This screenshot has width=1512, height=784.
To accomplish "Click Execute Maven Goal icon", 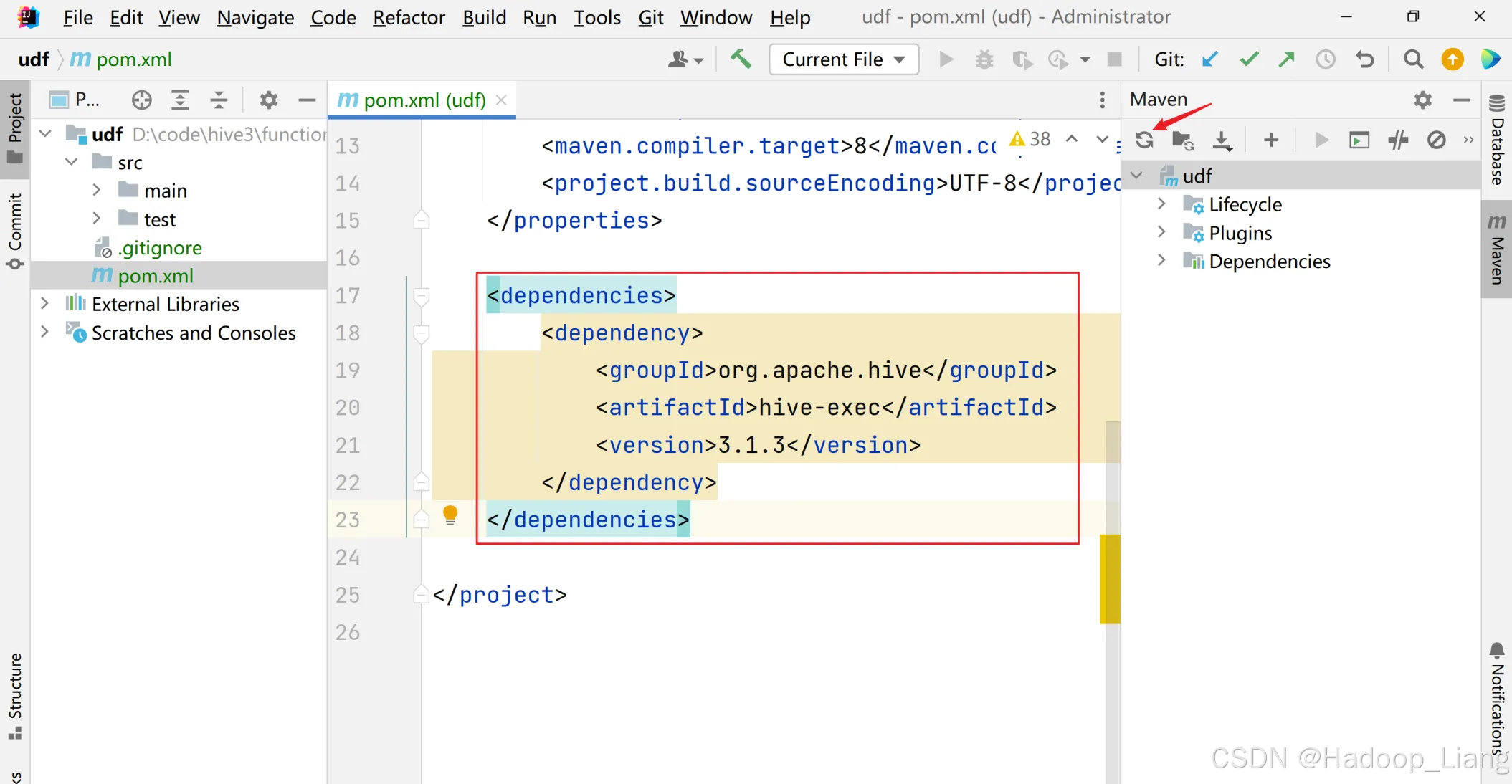I will [1359, 140].
